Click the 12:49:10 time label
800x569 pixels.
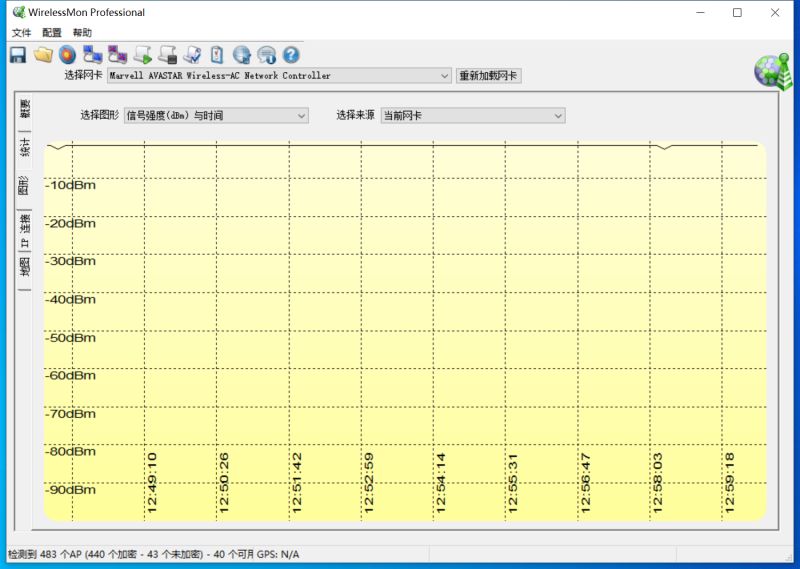[152, 483]
